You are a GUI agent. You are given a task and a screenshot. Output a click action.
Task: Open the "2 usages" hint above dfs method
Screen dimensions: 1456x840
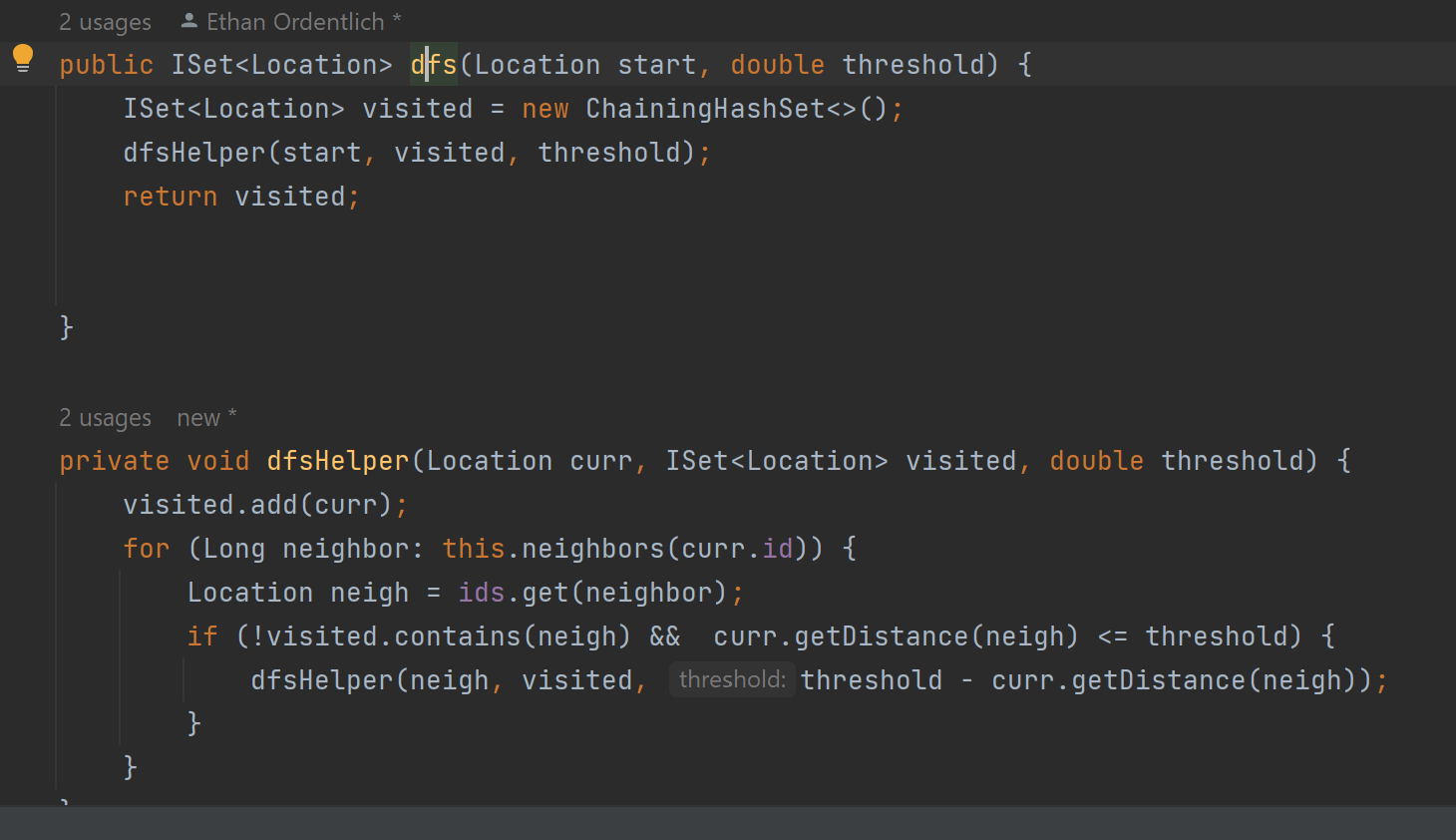tap(105, 22)
